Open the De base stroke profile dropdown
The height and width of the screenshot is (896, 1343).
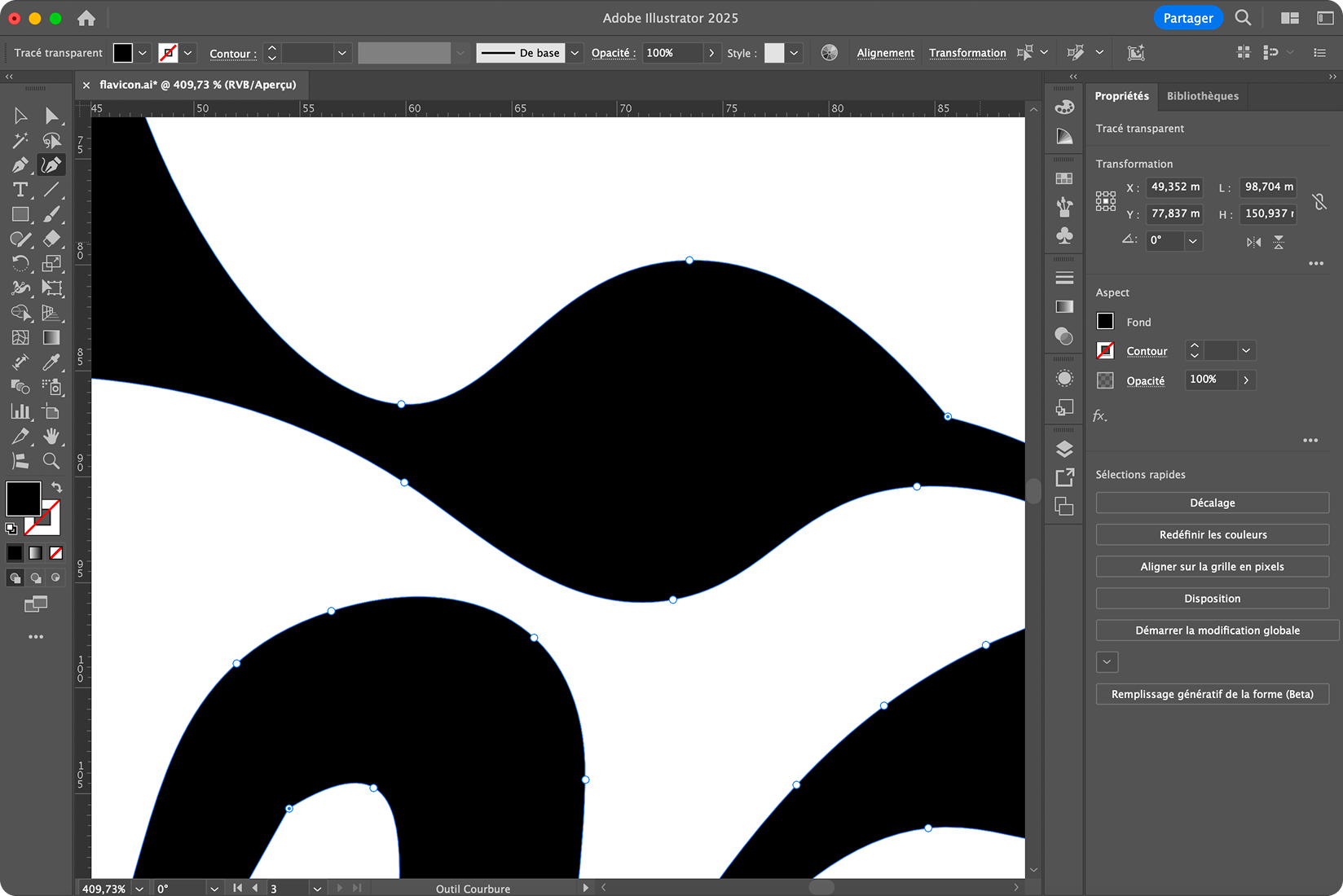(x=575, y=53)
